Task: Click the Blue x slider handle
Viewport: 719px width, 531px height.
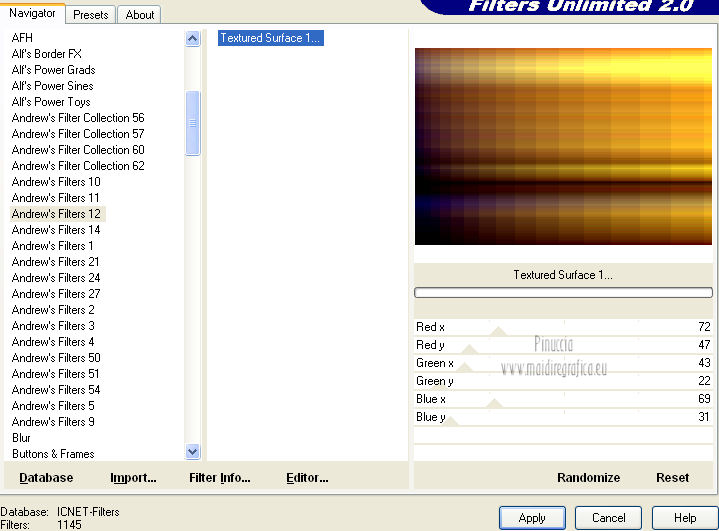Action: (494, 404)
